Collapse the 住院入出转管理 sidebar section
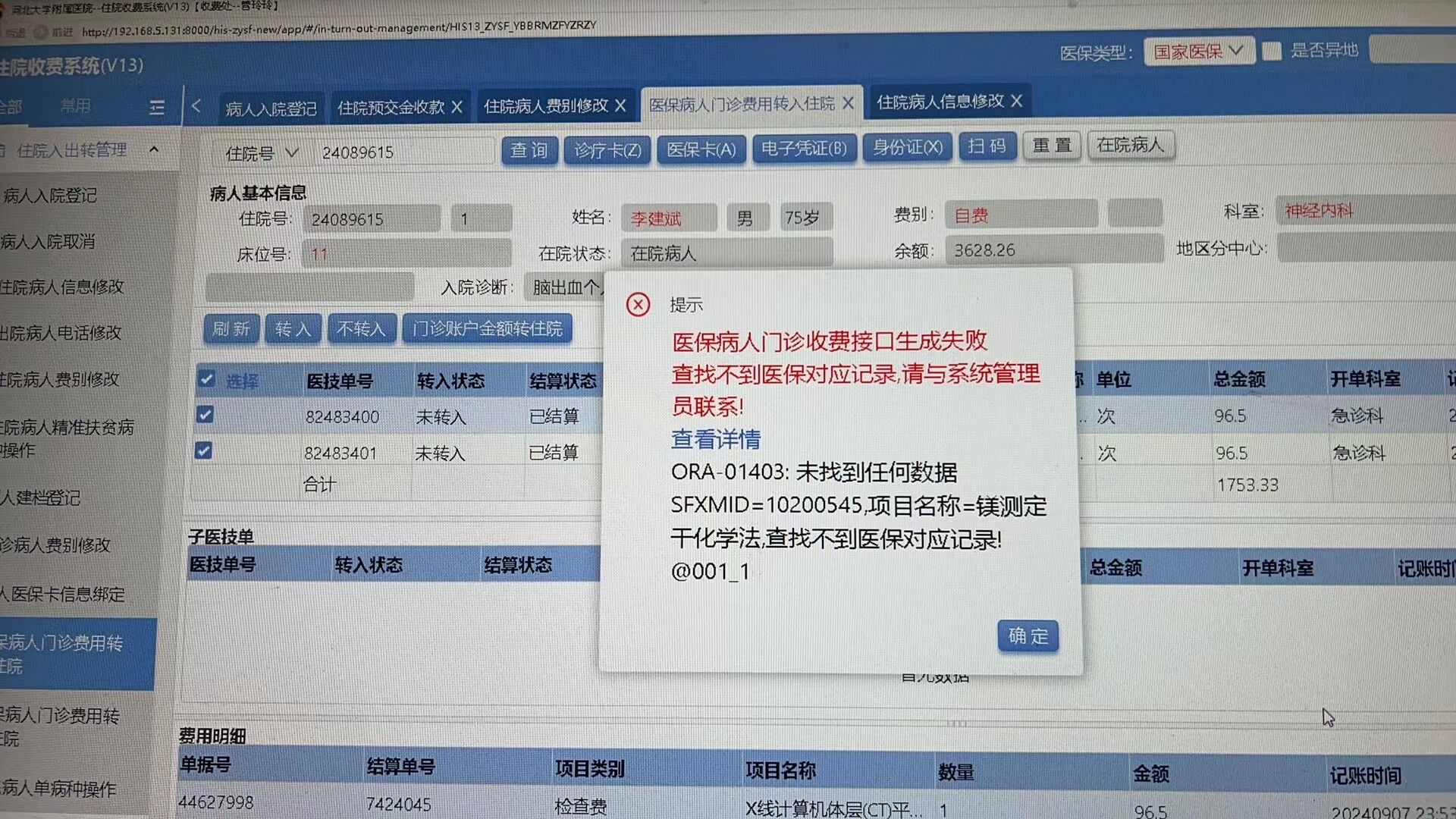Image resolution: width=1456 pixels, height=819 pixels. click(154, 150)
